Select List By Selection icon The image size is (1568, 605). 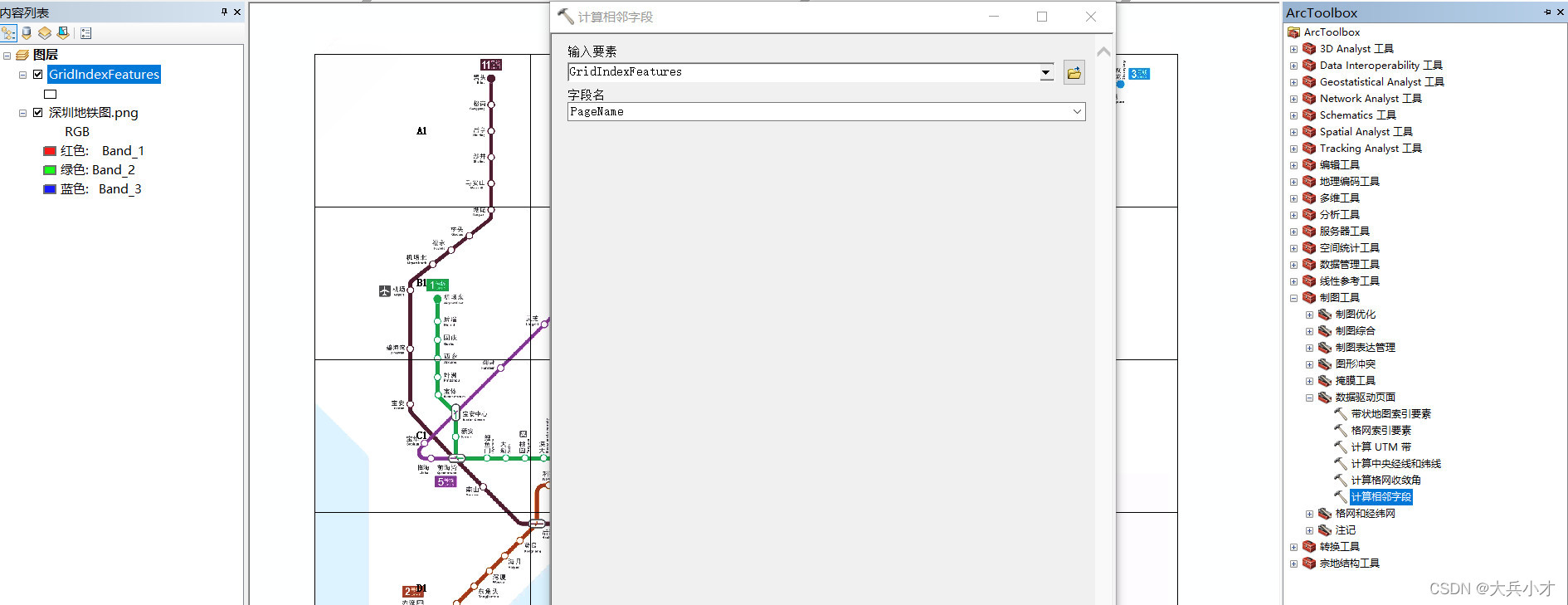pos(63,33)
